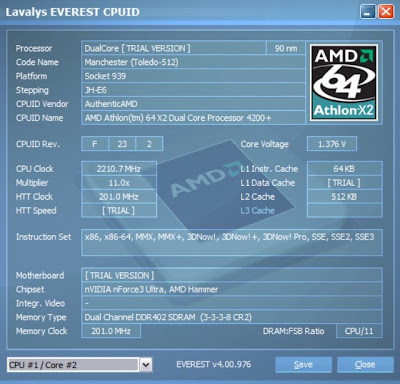Screen dimensions: 400x384
Task: Close window with red X button
Action: pyautogui.click(x=386, y=12)
